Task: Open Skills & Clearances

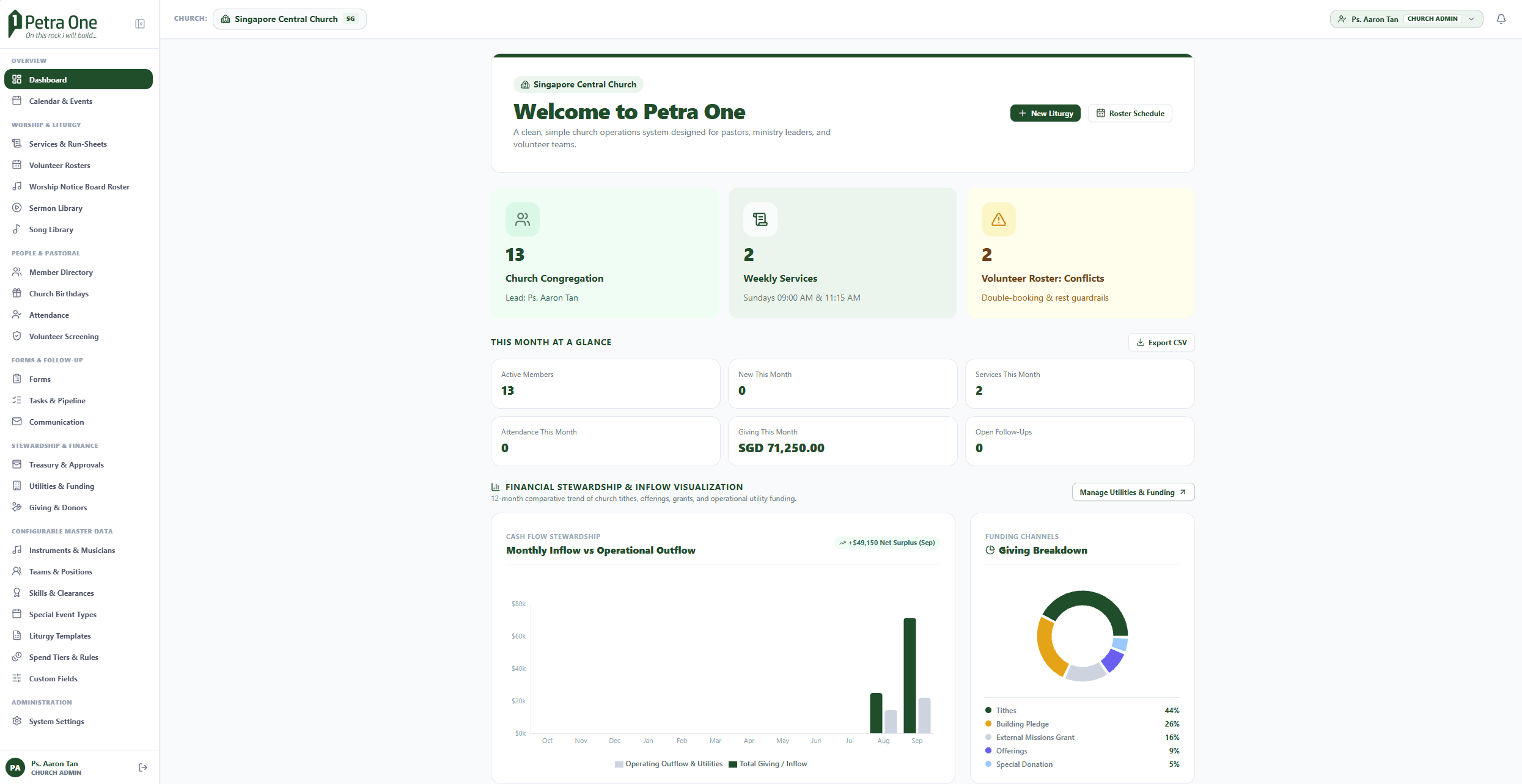Action: tap(78, 593)
